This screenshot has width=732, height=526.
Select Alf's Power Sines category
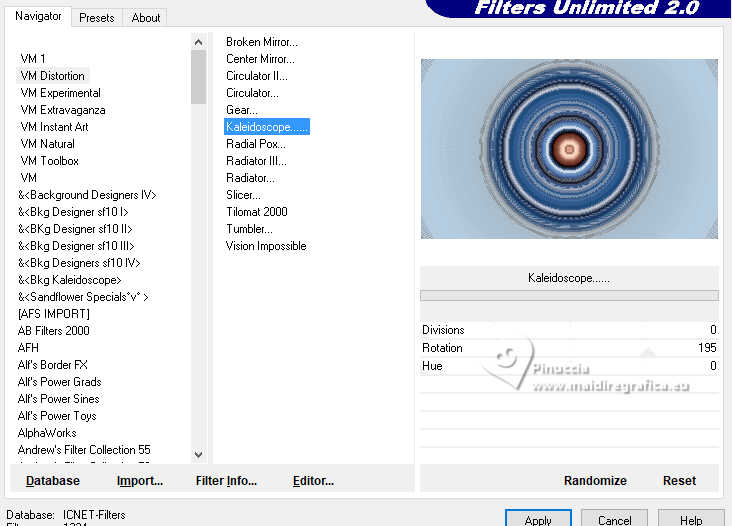click(58, 399)
